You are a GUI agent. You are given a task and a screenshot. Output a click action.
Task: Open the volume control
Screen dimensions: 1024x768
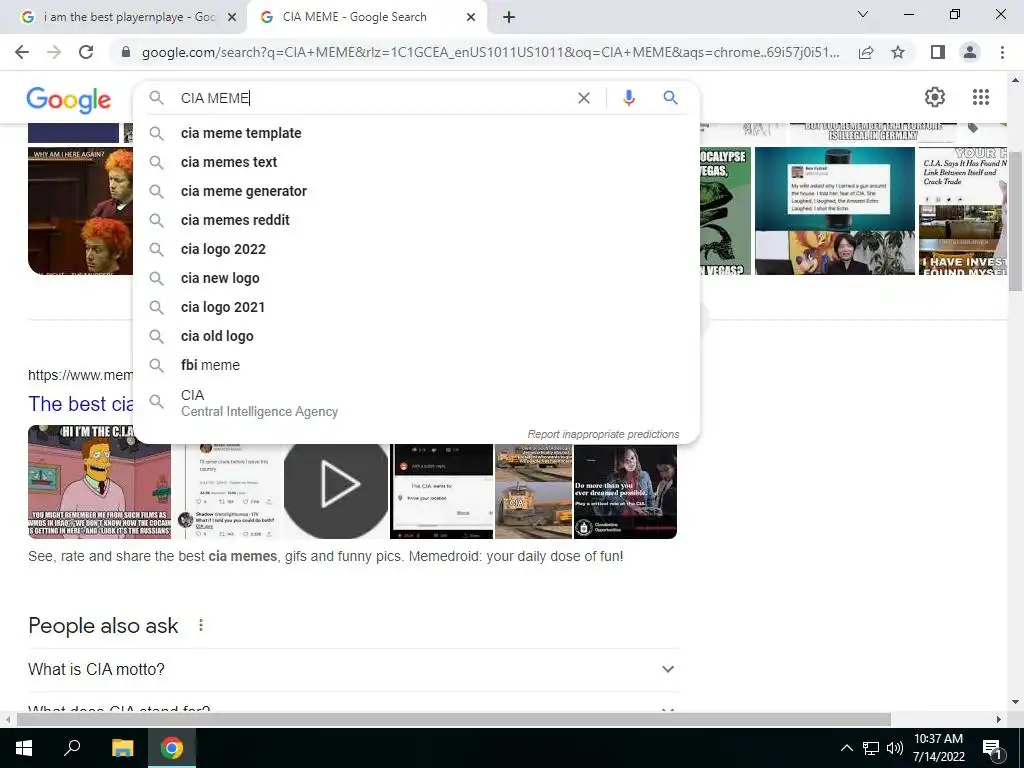pyautogui.click(x=894, y=748)
